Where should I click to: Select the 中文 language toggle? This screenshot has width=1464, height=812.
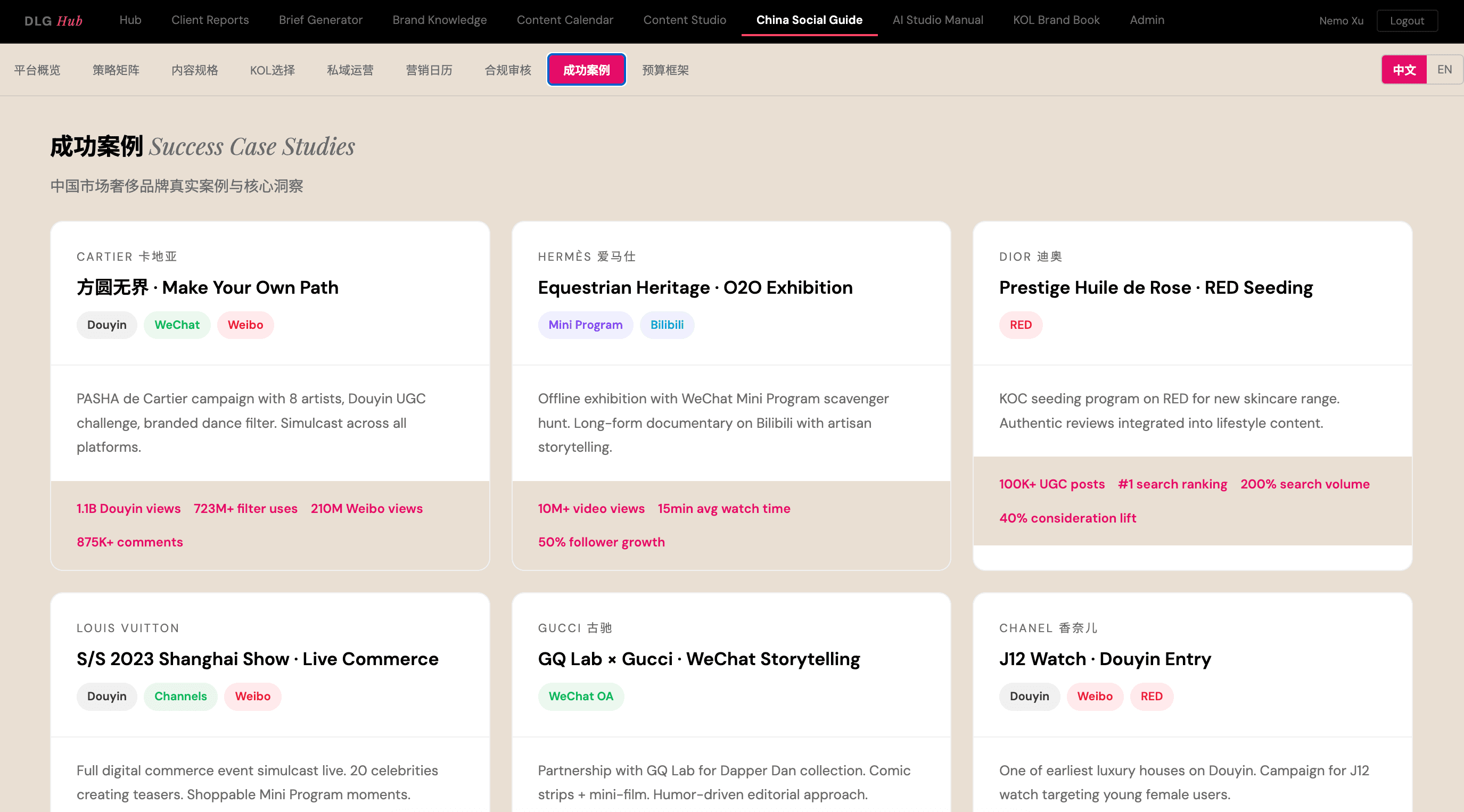coord(1404,69)
